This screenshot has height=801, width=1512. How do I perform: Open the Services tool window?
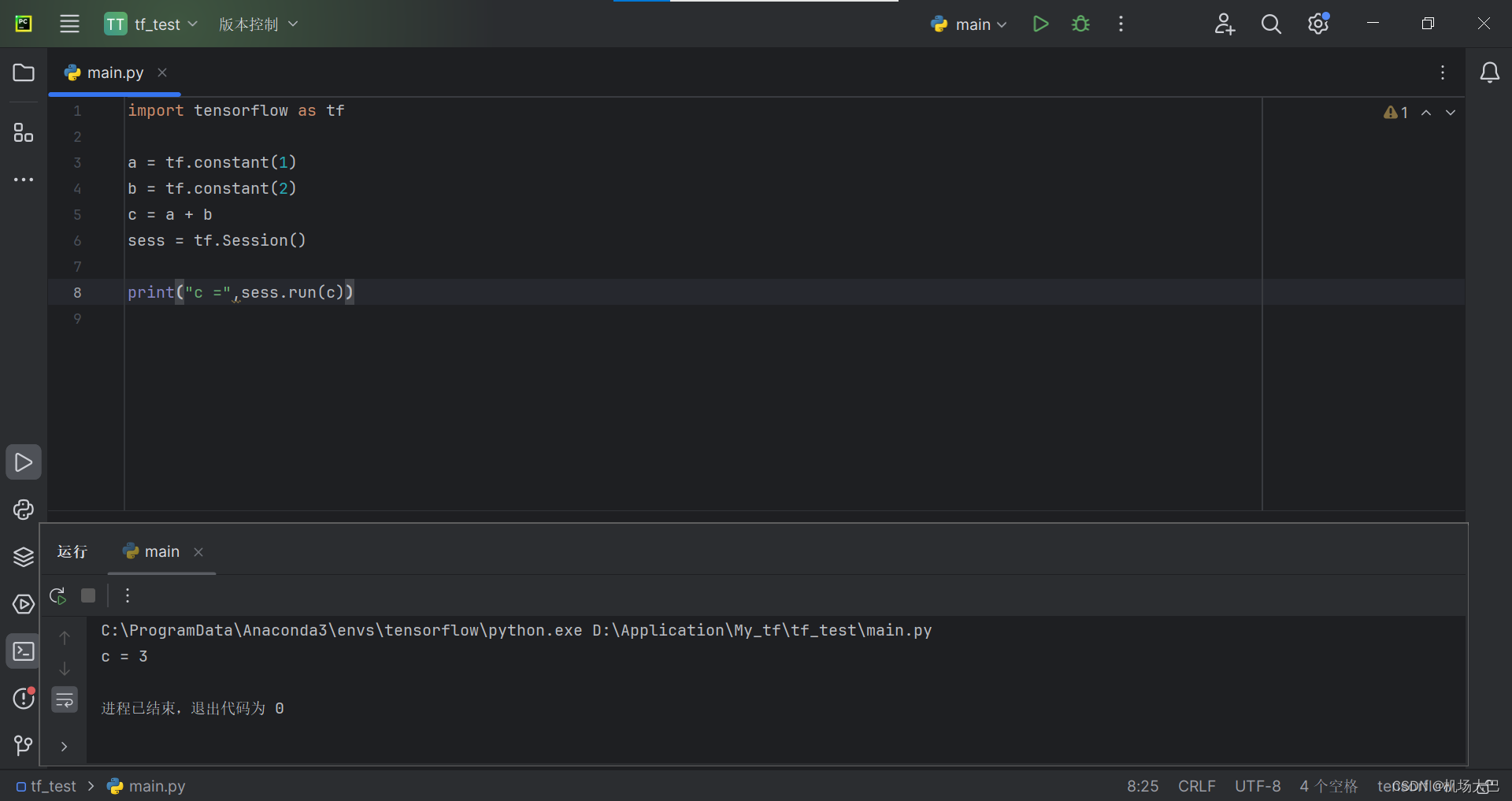[x=24, y=604]
